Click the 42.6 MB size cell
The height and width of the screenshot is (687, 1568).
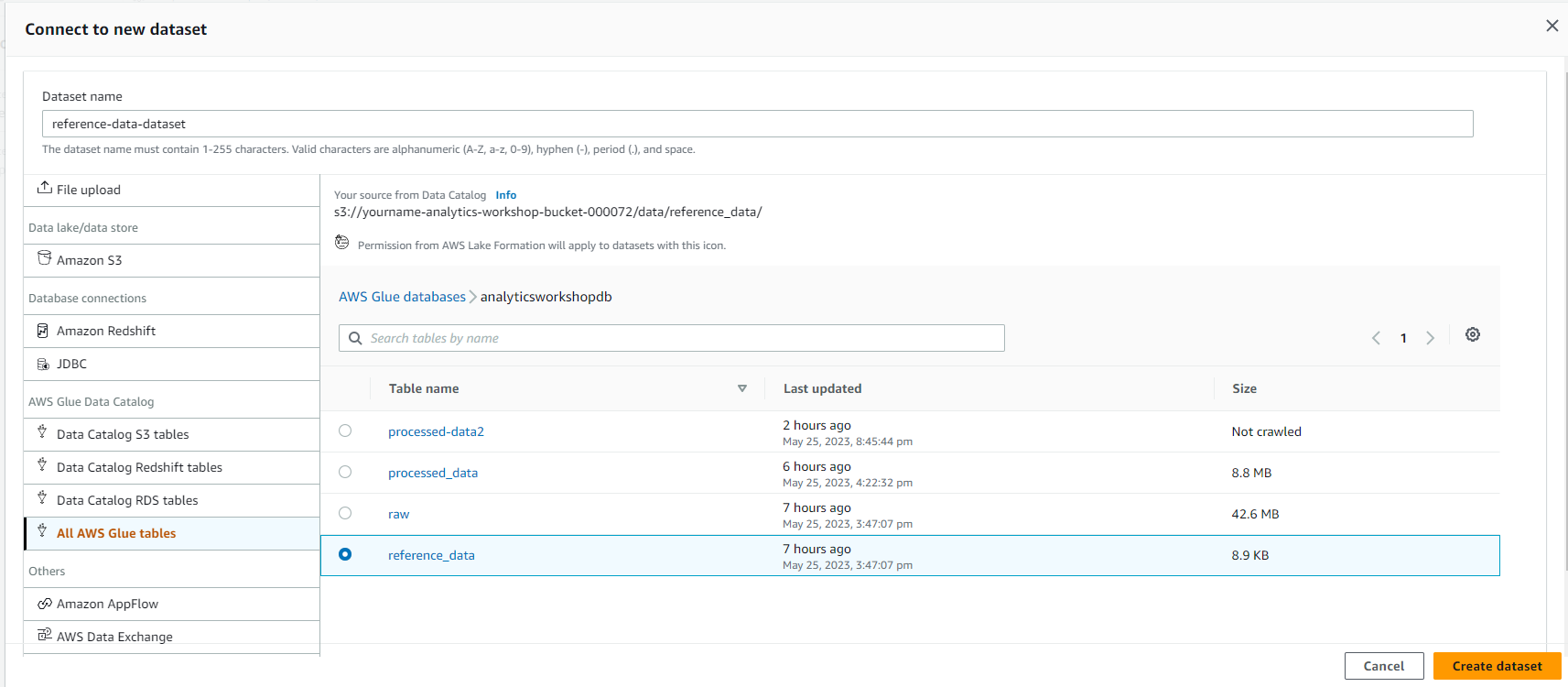(x=1255, y=514)
